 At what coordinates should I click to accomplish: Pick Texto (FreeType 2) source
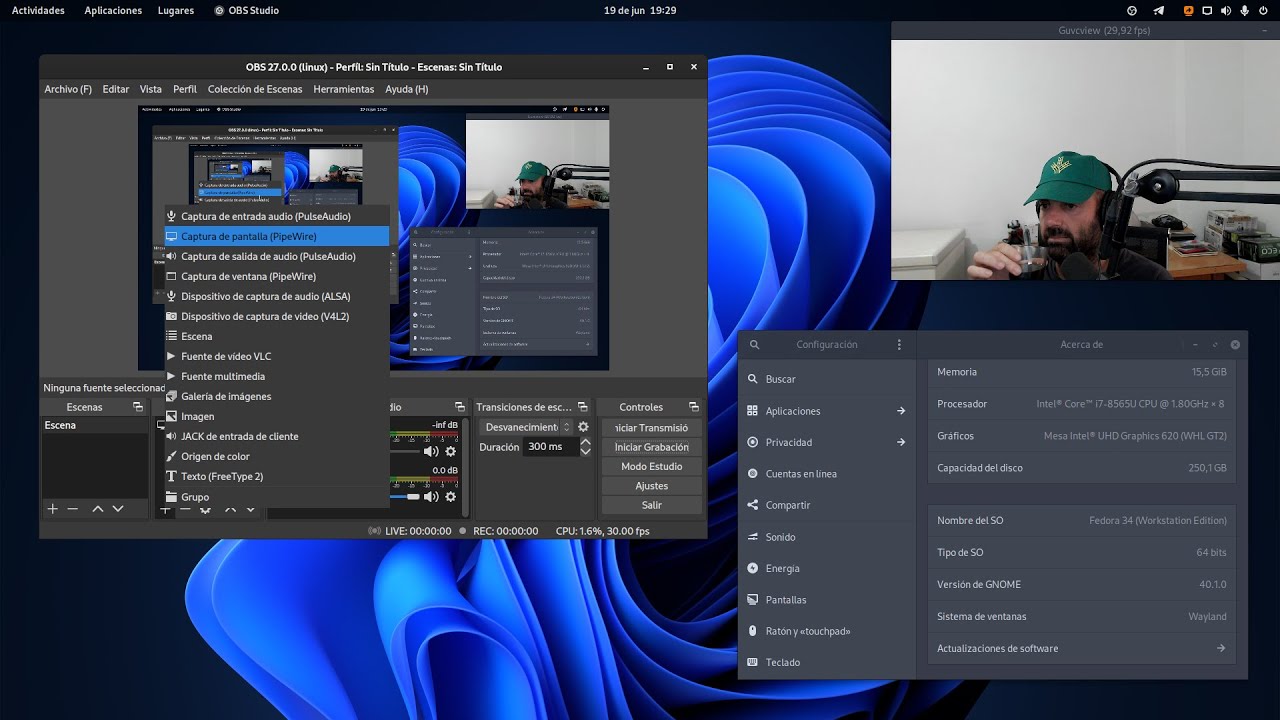pos(276,476)
